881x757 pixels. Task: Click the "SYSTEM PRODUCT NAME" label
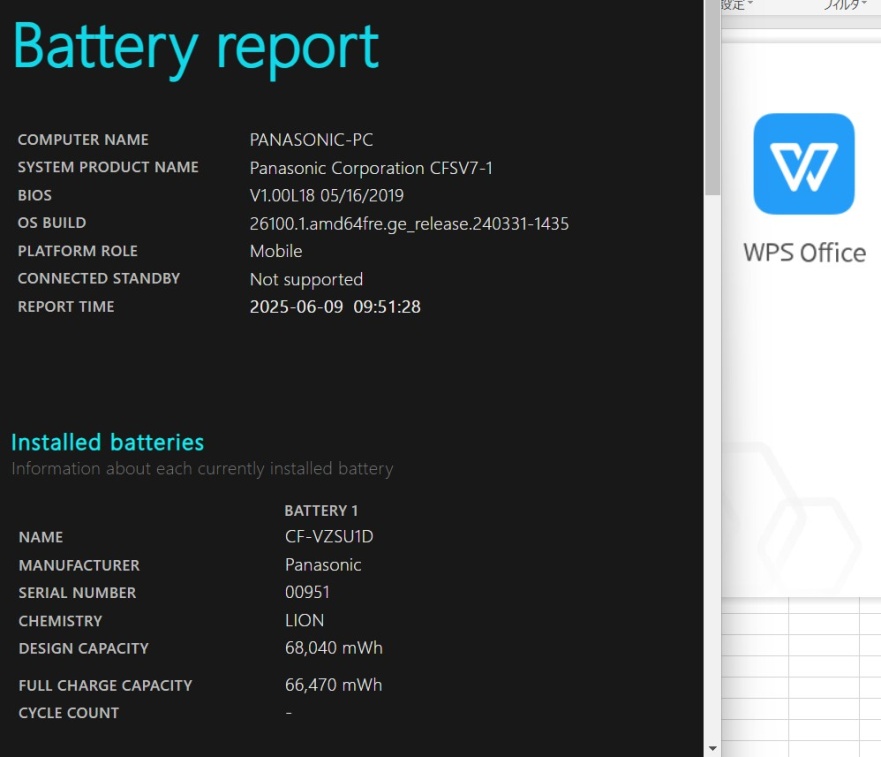(x=108, y=167)
